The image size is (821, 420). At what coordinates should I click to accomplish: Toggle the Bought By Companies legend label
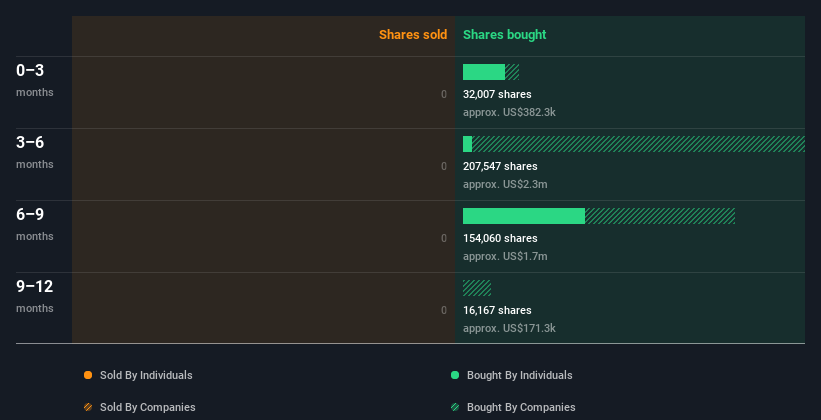(521, 407)
